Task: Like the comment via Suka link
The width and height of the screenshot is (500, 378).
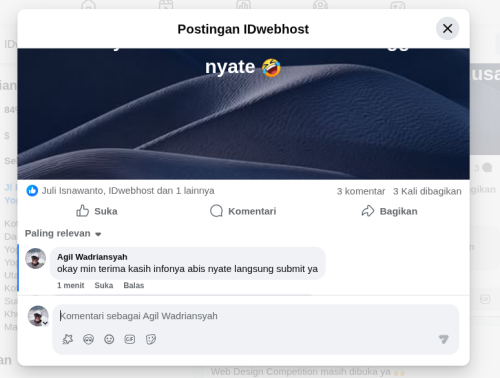Action: (104, 285)
